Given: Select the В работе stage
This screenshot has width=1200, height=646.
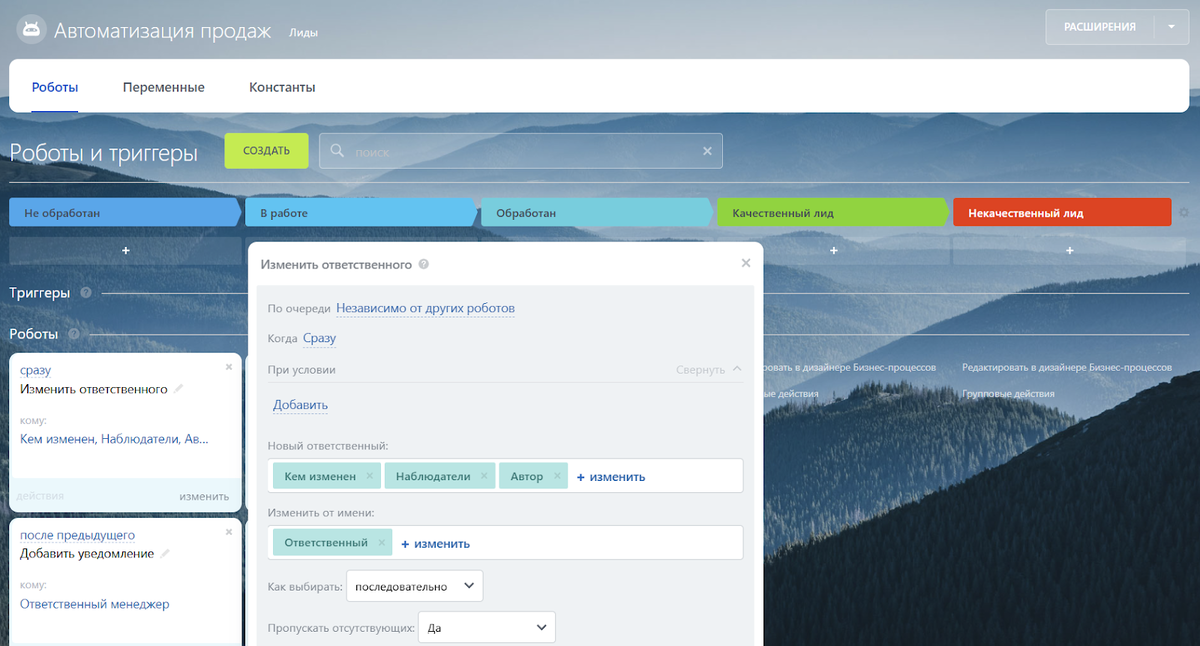Looking at the screenshot, I should 360,212.
